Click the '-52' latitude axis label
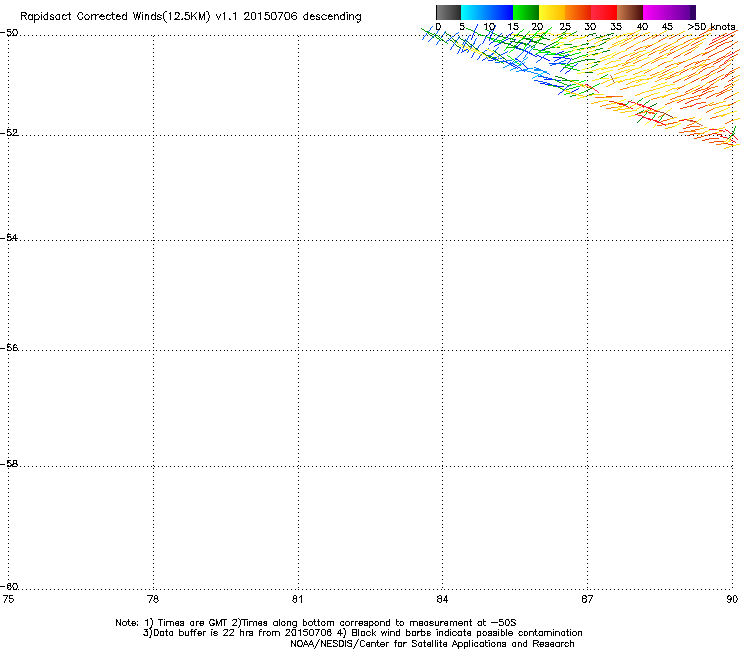Image resolution: width=740 pixels, height=650 pixels. (9, 133)
